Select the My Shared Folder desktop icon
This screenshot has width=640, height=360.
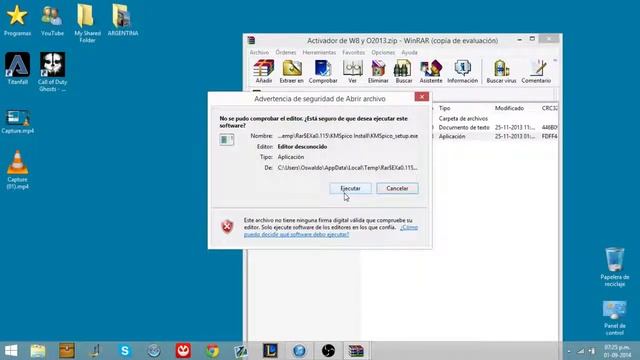click(87, 23)
